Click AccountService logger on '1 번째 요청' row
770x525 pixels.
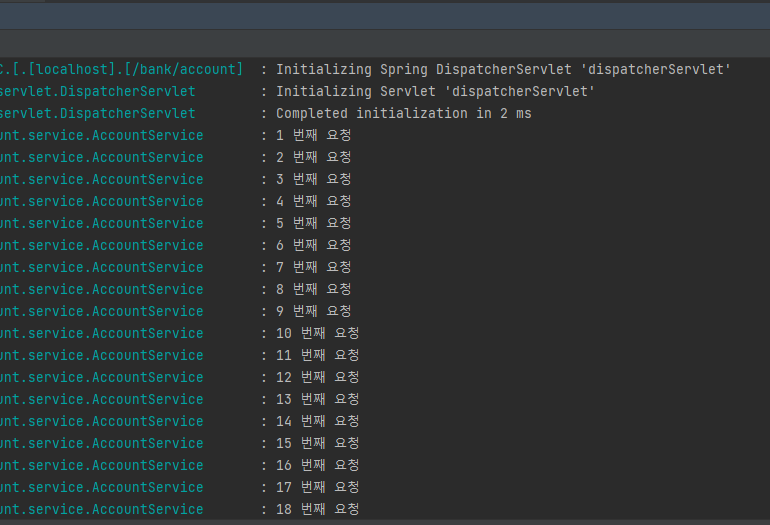click(x=102, y=135)
